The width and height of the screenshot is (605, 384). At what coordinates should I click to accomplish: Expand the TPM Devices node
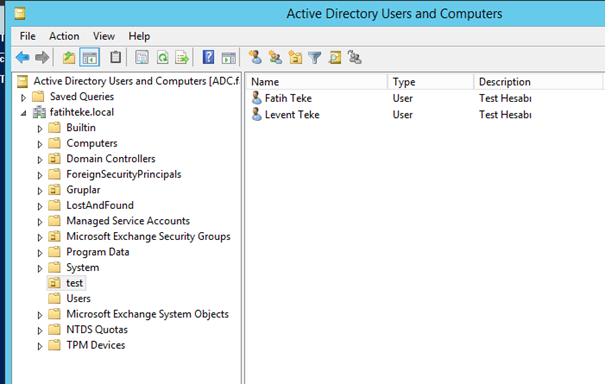[40, 346]
